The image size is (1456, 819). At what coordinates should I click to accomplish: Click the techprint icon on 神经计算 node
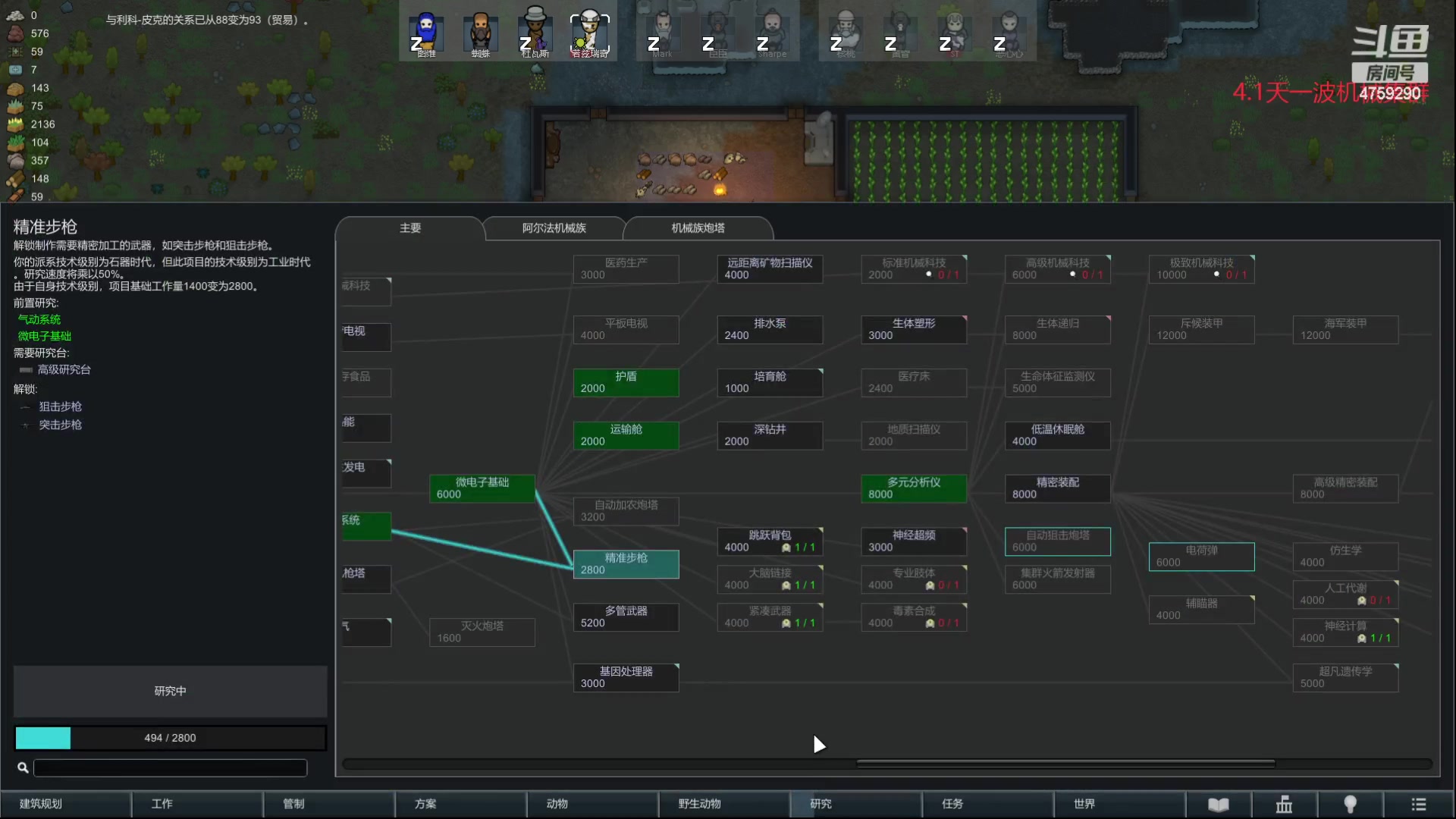click(x=1362, y=639)
